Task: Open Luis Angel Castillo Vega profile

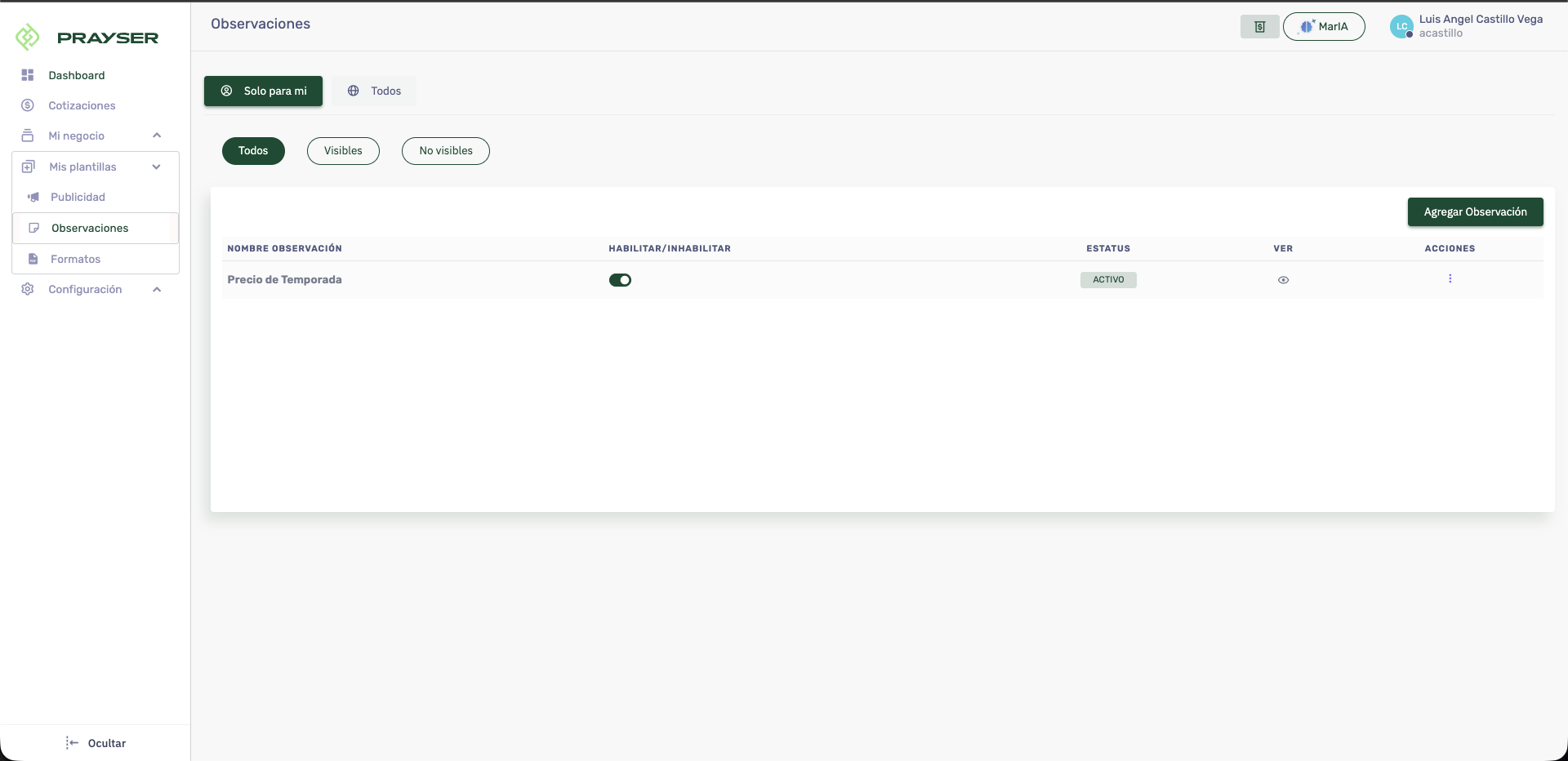Action: click(1481, 19)
